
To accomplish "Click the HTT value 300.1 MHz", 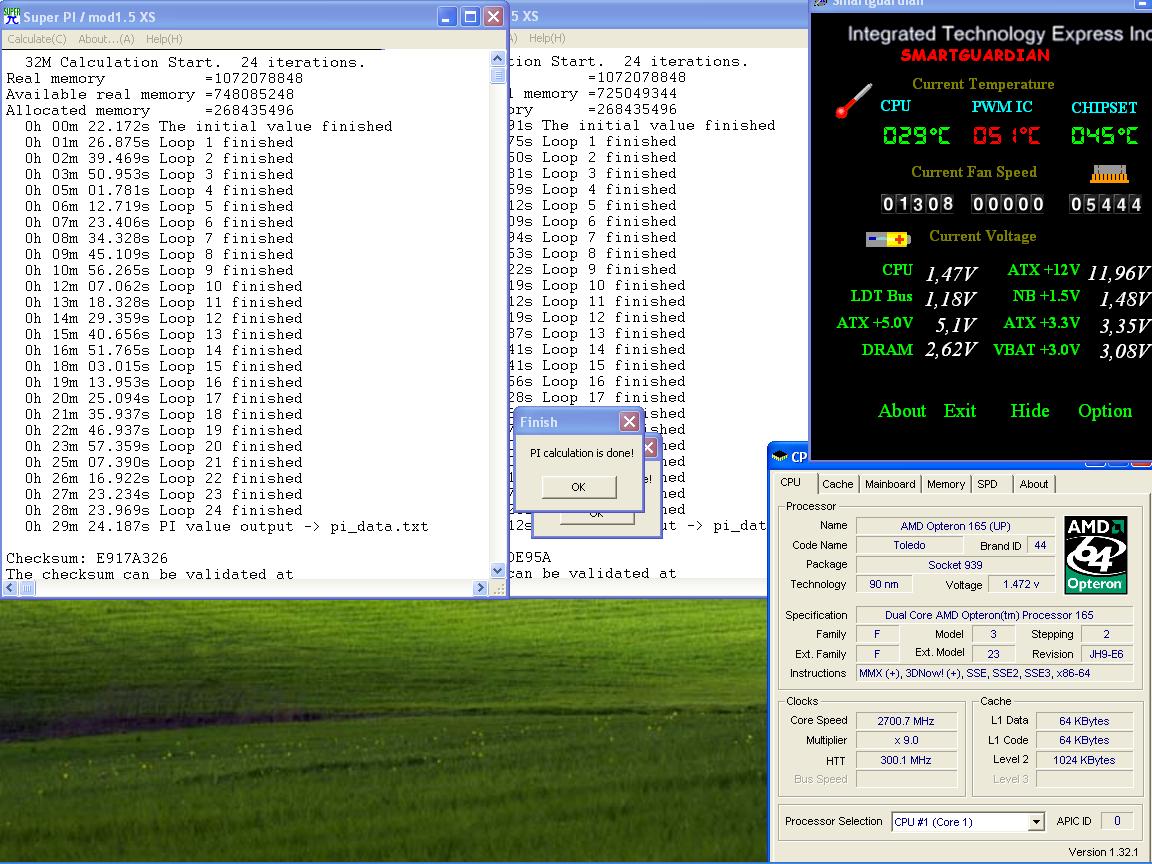I will coord(906,760).
